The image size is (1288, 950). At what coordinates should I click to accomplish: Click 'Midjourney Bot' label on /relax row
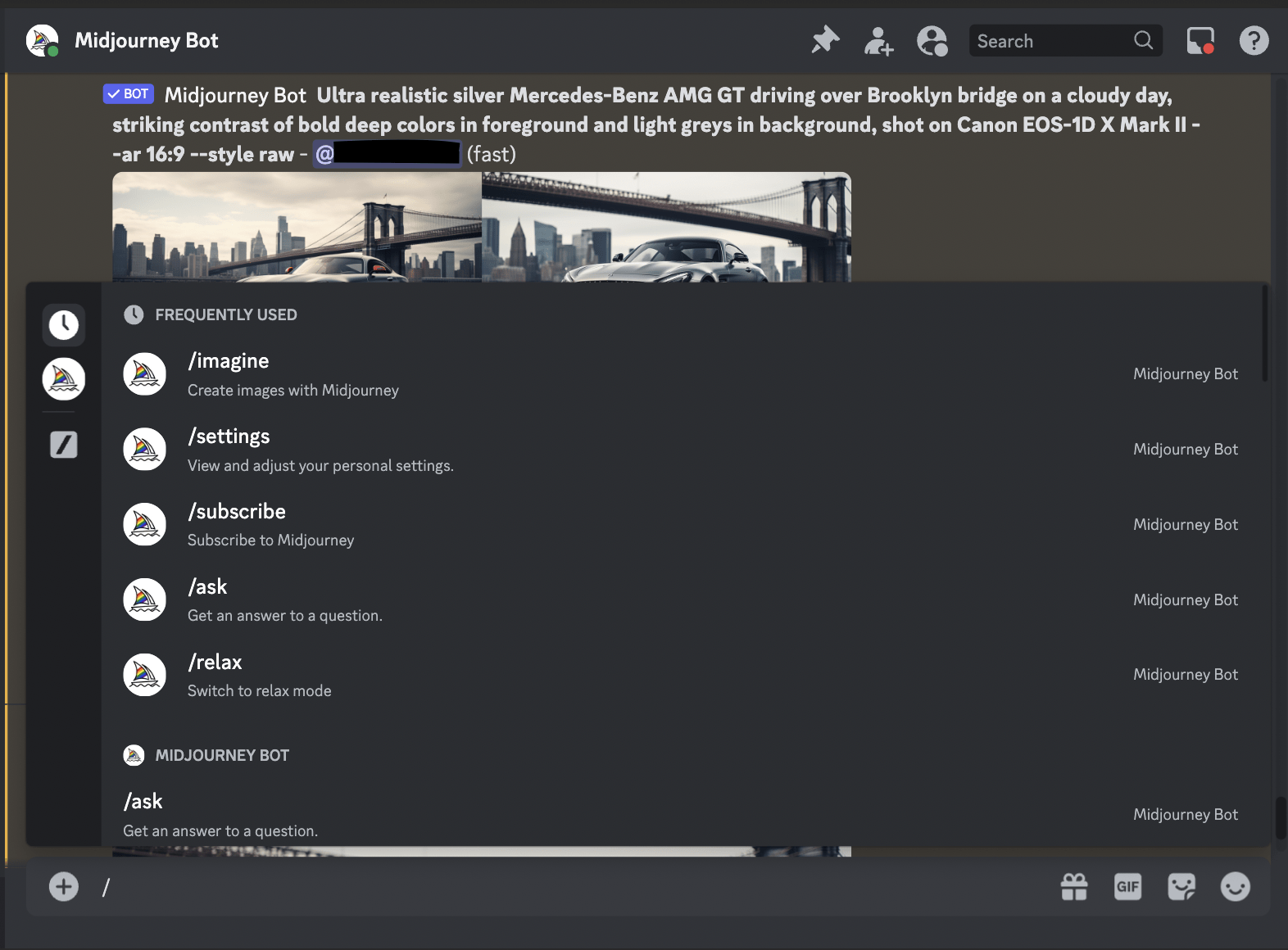pos(1186,675)
